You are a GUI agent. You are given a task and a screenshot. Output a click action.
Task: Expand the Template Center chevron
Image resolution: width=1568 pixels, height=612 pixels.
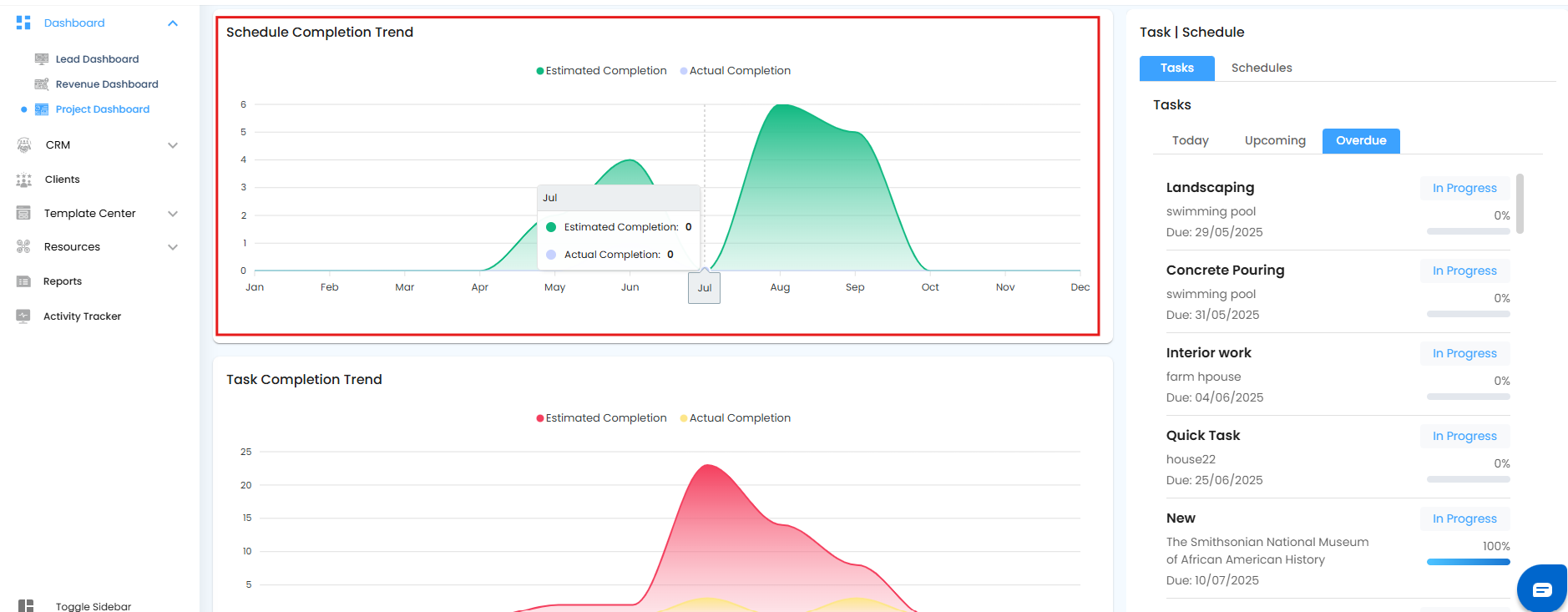pos(173,214)
